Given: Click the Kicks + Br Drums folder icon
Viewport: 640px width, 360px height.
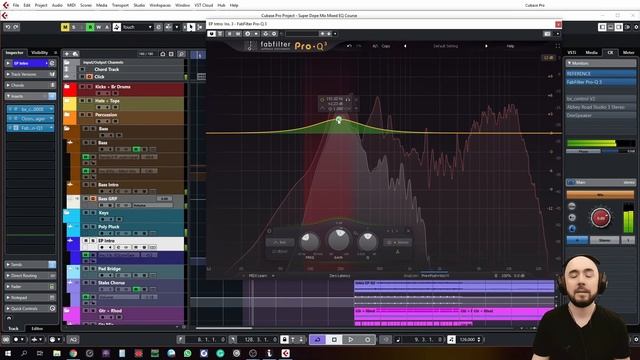Looking at the screenshot, I should point(67,87).
